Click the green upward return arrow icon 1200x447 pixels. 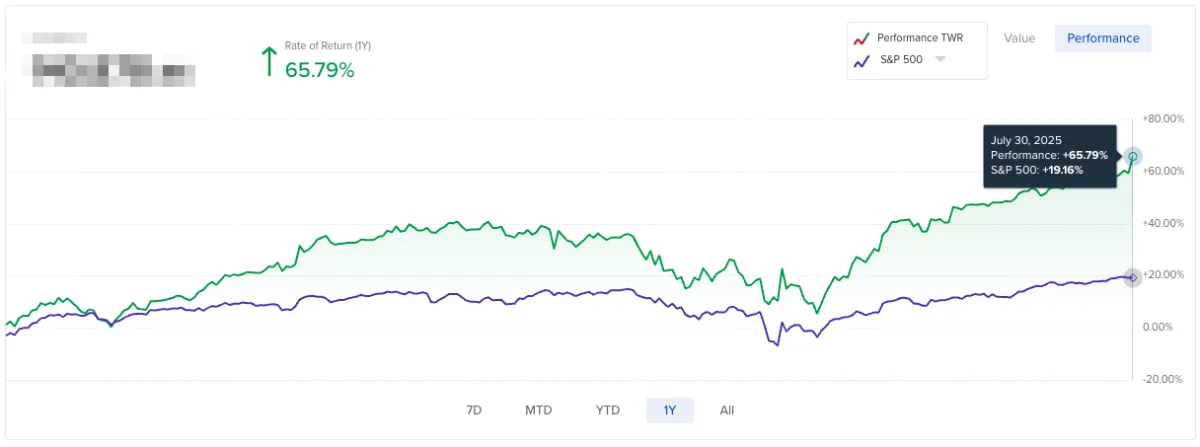tap(268, 60)
